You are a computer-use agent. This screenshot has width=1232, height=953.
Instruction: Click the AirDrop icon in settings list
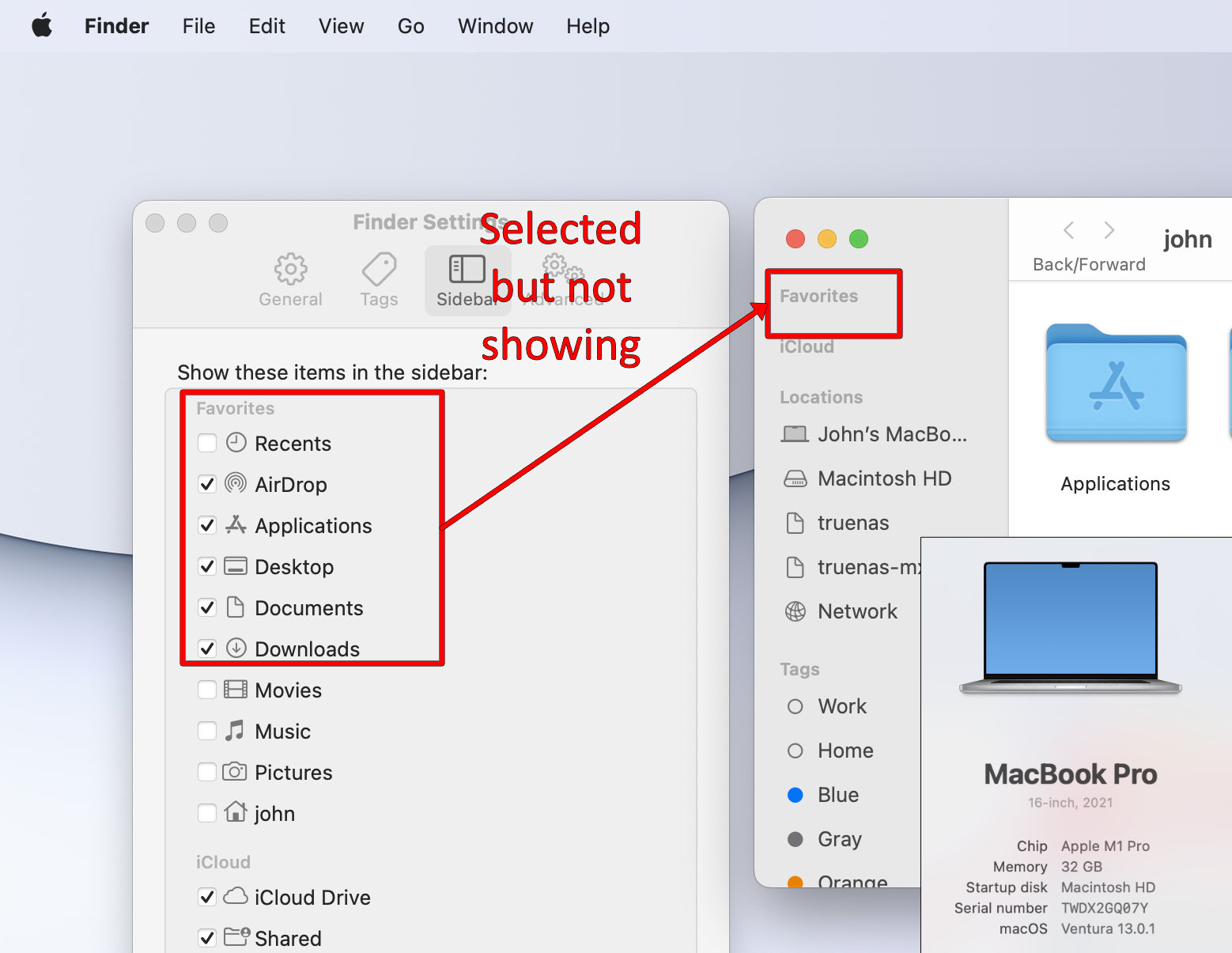tap(236, 484)
